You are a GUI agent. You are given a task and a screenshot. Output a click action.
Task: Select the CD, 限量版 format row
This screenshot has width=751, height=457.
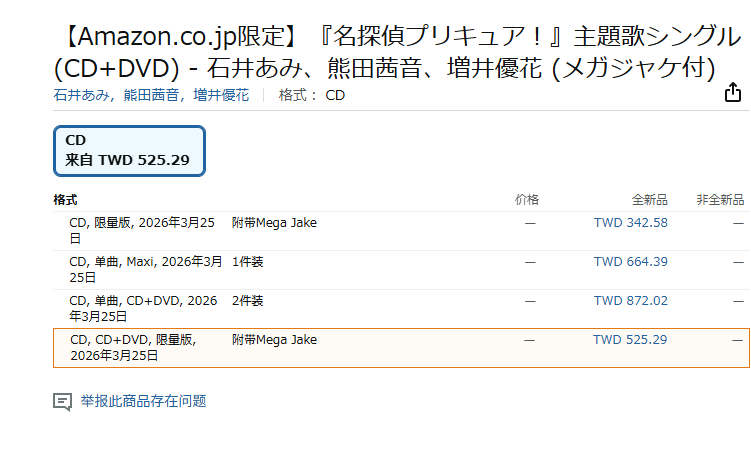tap(401, 231)
